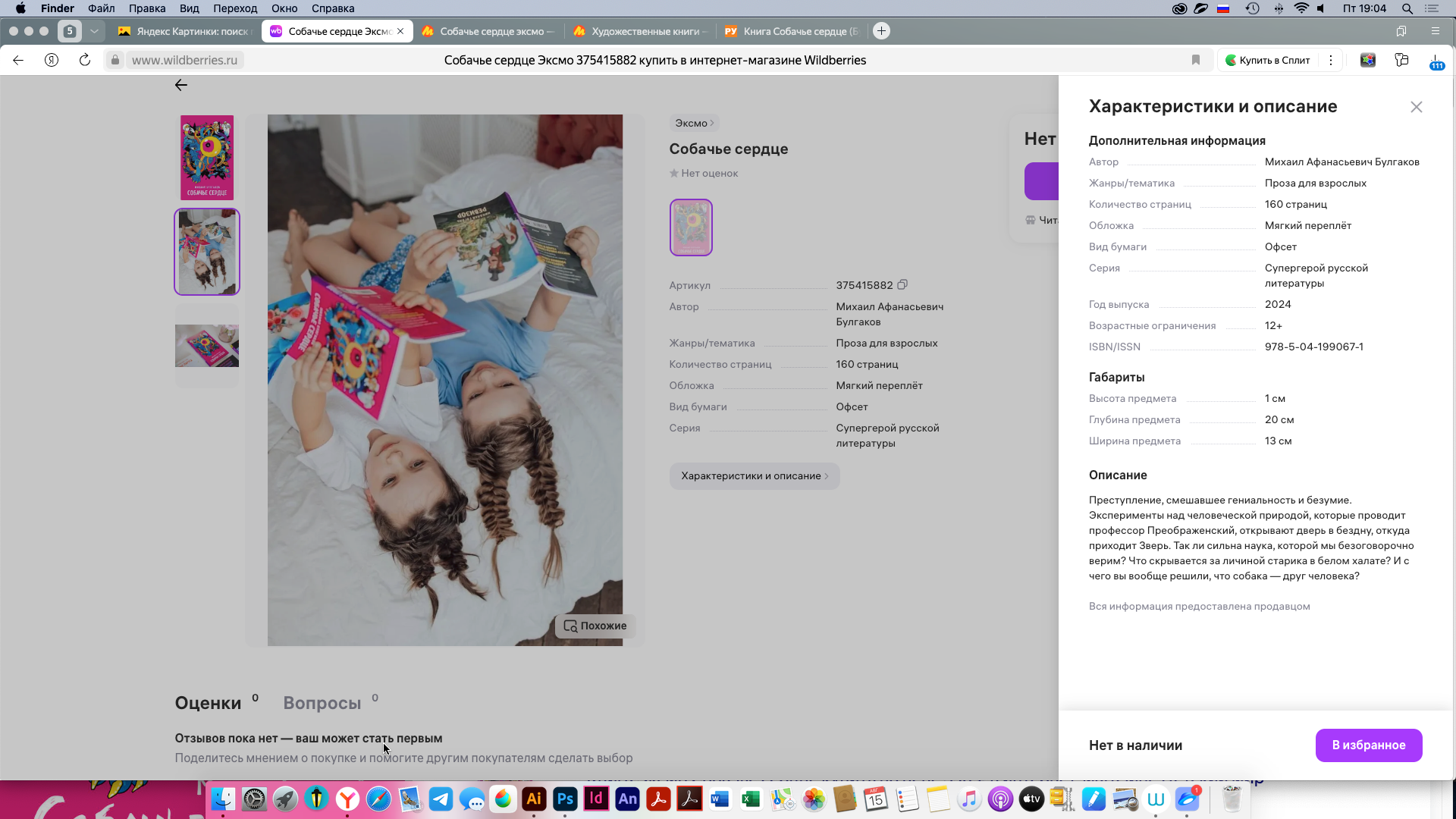This screenshot has height=819, width=1456.
Task: Open Microsoft Excel from the Dock
Action: 752,799
